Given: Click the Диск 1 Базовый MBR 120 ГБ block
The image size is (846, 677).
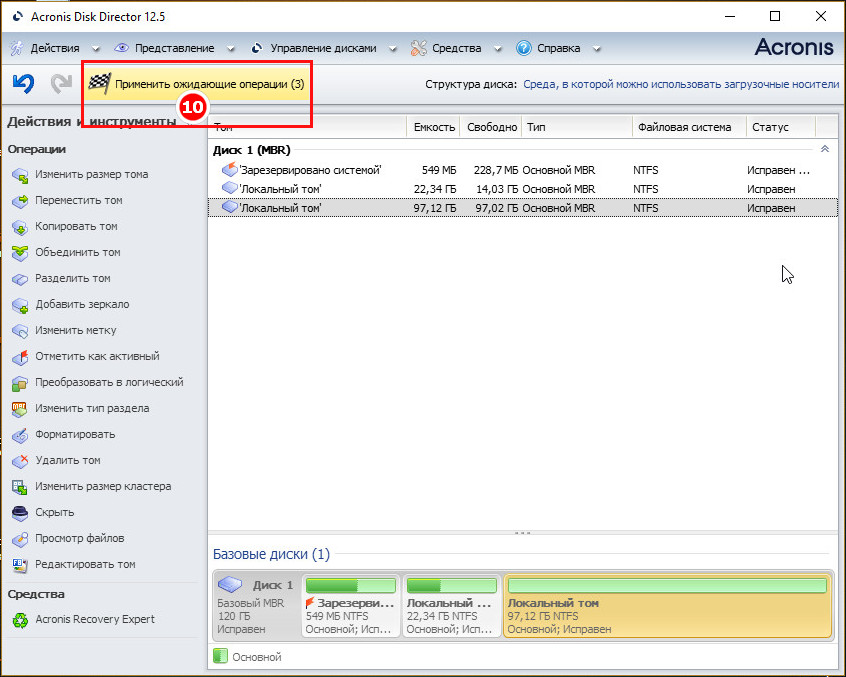Looking at the screenshot, I should [256, 606].
